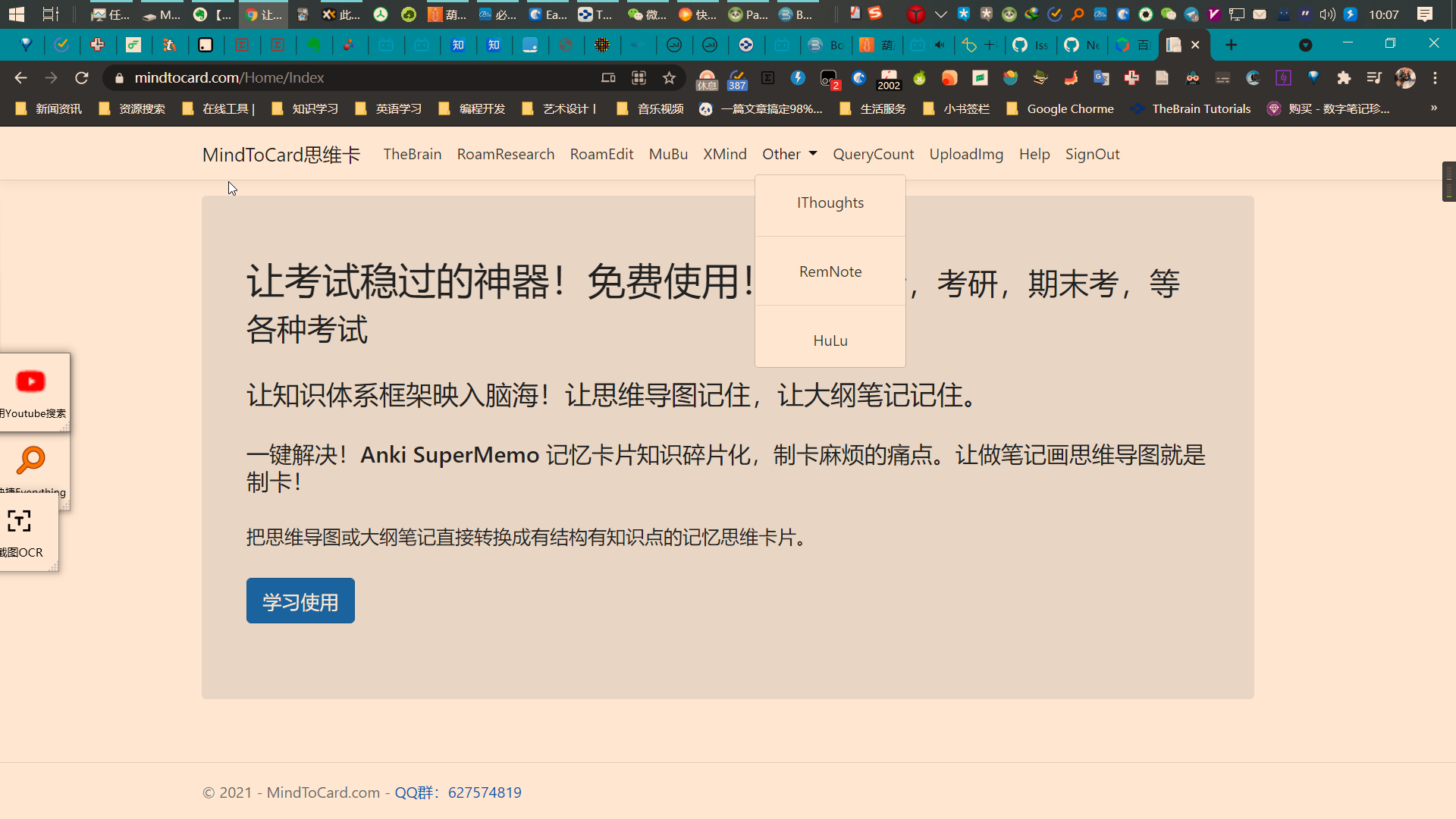Click the QR code icon in address bar
This screenshot has height=819, width=1456.
click(x=639, y=77)
